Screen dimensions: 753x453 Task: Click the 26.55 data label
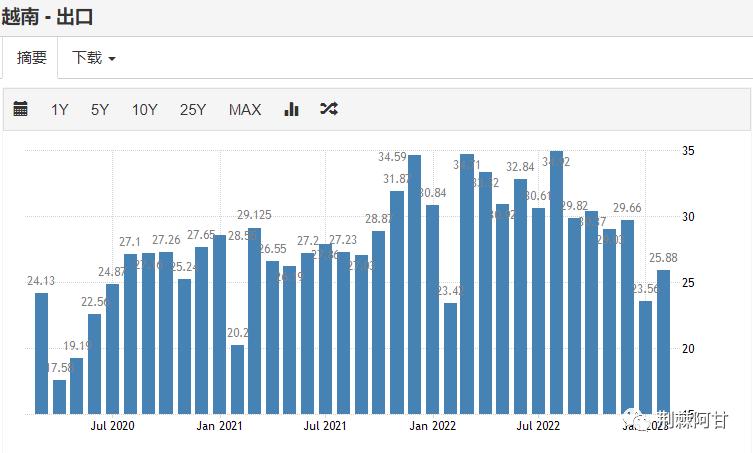(272, 249)
